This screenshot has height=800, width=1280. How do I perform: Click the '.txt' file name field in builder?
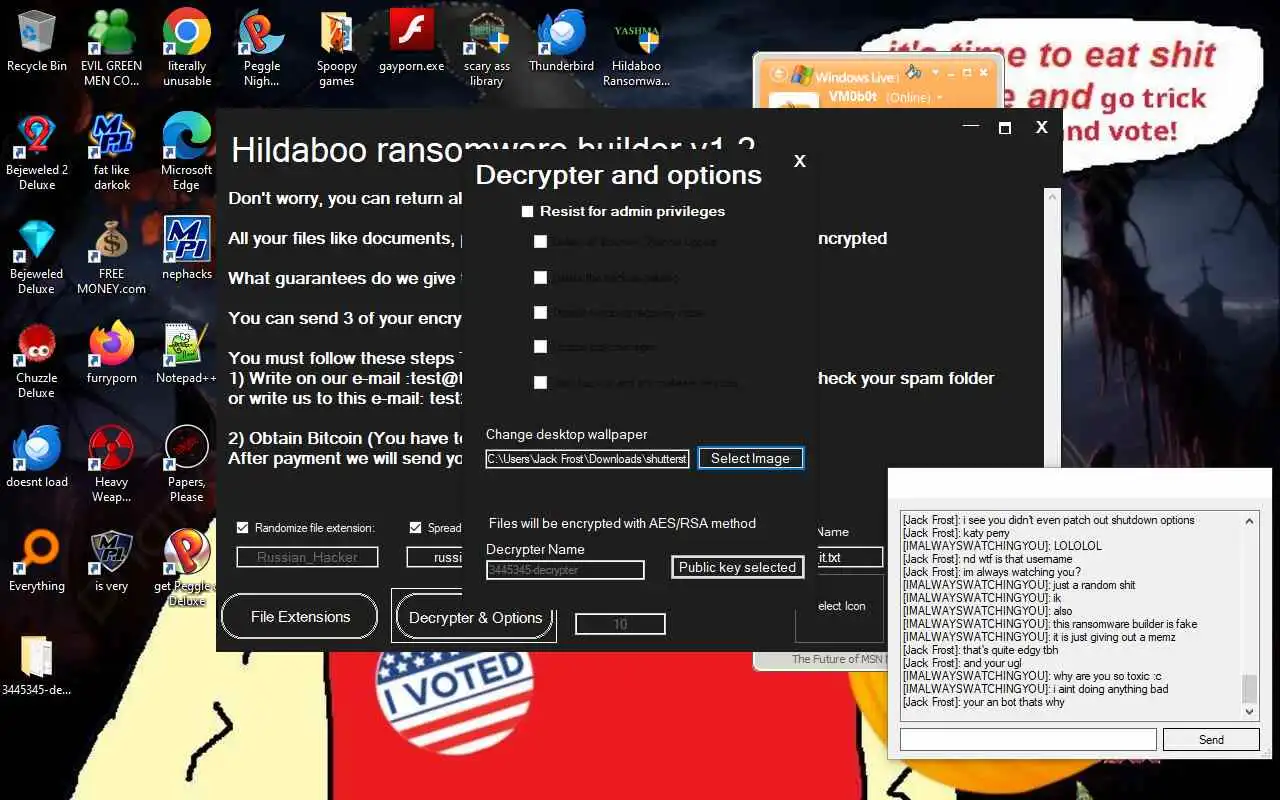849,558
